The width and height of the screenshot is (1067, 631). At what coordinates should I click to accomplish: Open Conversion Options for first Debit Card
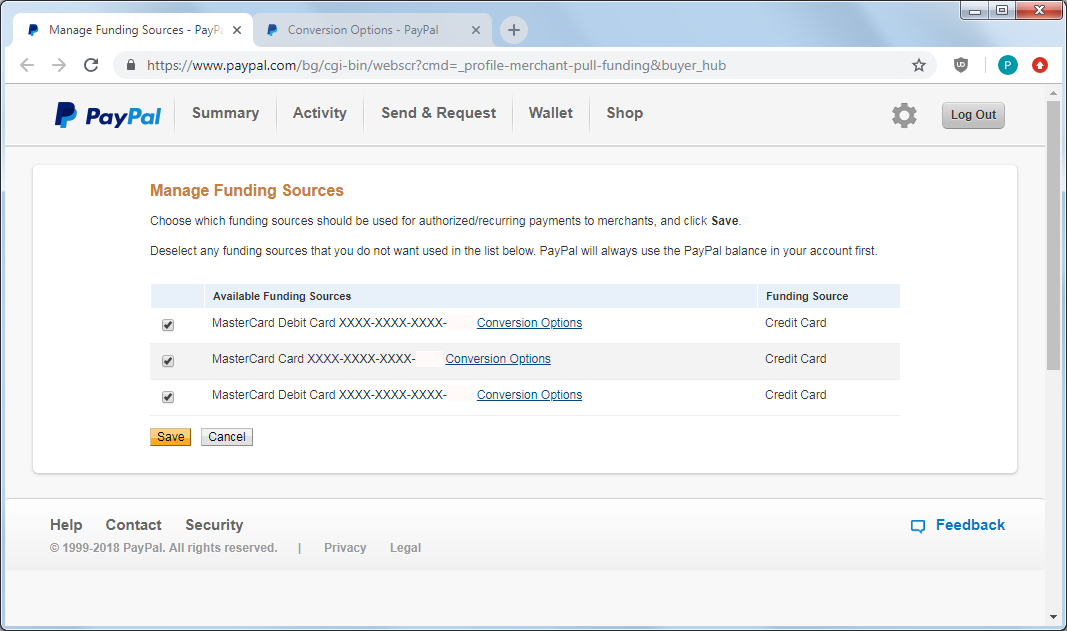point(529,323)
